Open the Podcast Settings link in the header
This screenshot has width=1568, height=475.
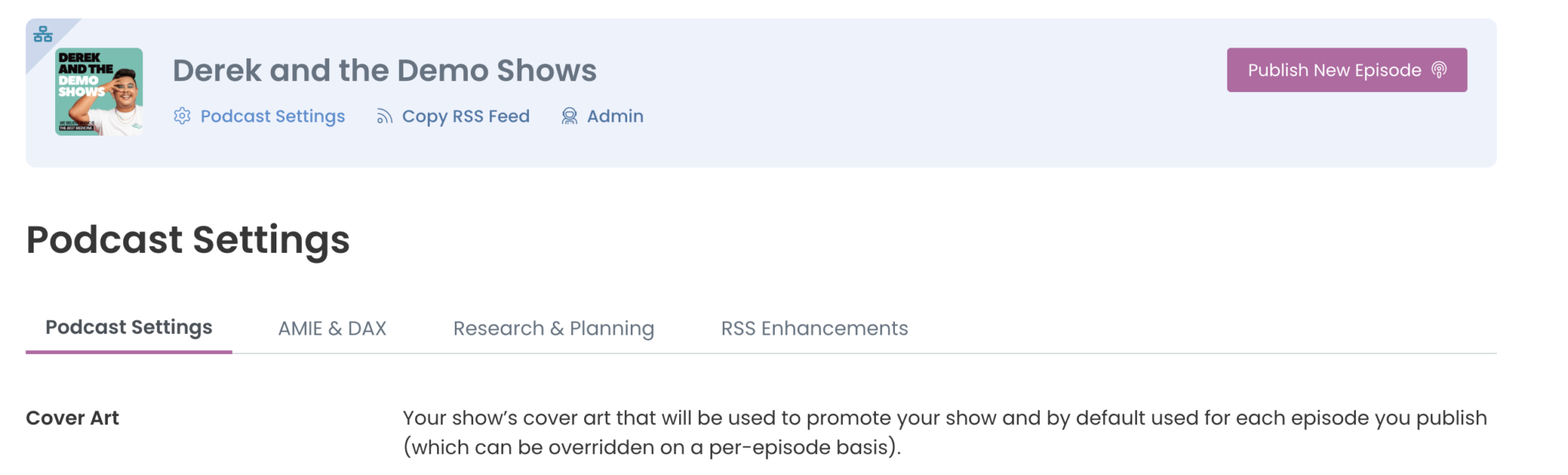point(272,116)
